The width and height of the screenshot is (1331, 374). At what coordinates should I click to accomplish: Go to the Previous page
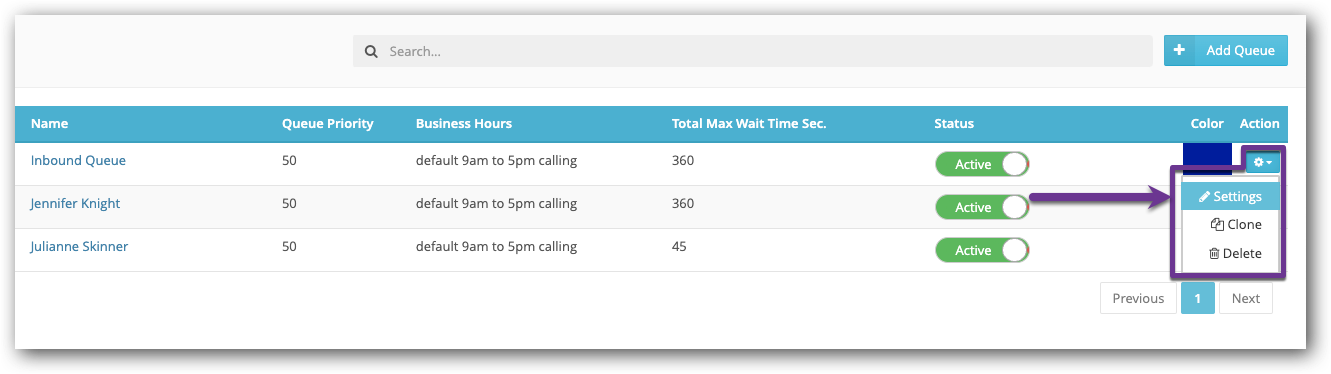point(1138,298)
